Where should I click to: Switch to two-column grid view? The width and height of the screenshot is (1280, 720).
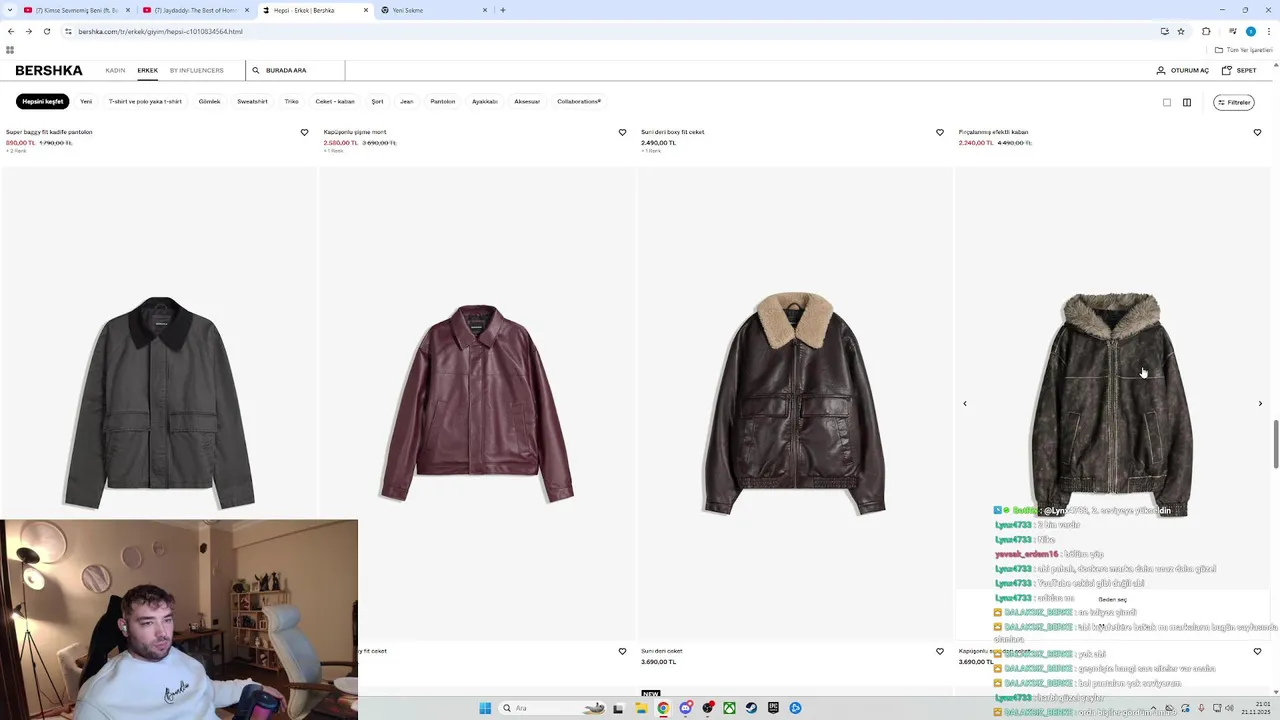[x=1187, y=102]
